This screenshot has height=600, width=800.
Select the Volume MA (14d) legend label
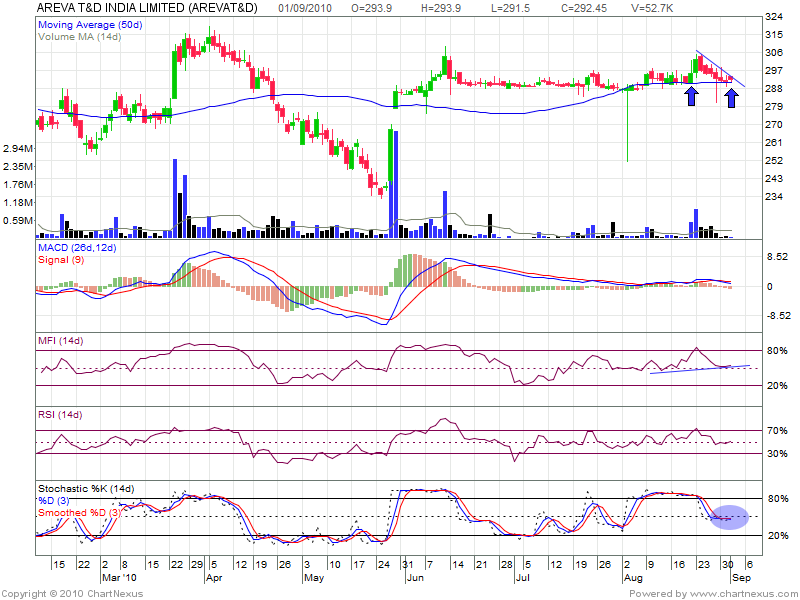point(79,35)
